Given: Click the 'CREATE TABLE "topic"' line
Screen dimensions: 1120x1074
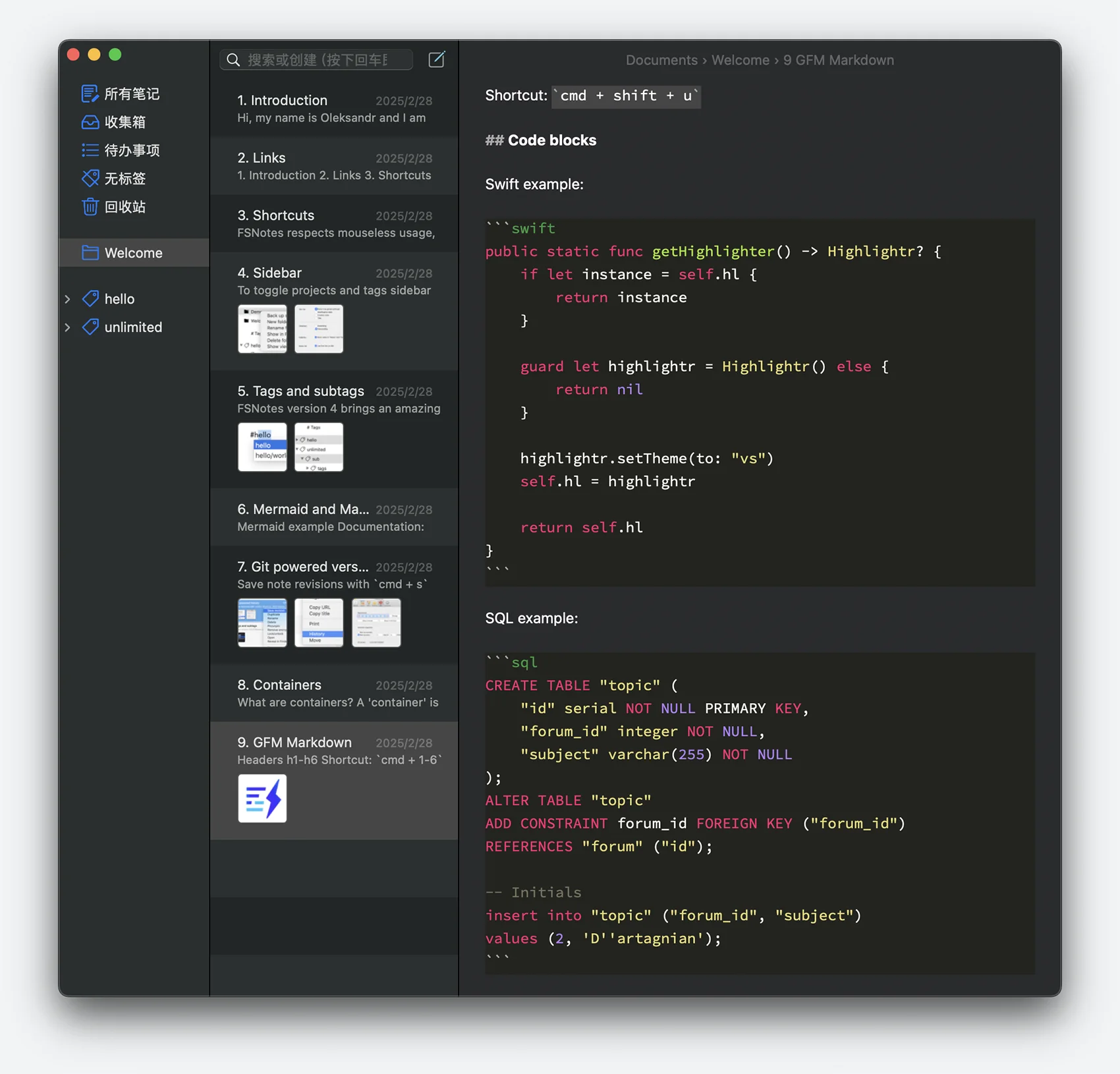Looking at the screenshot, I should pyautogui.click(x=582, y=685).
